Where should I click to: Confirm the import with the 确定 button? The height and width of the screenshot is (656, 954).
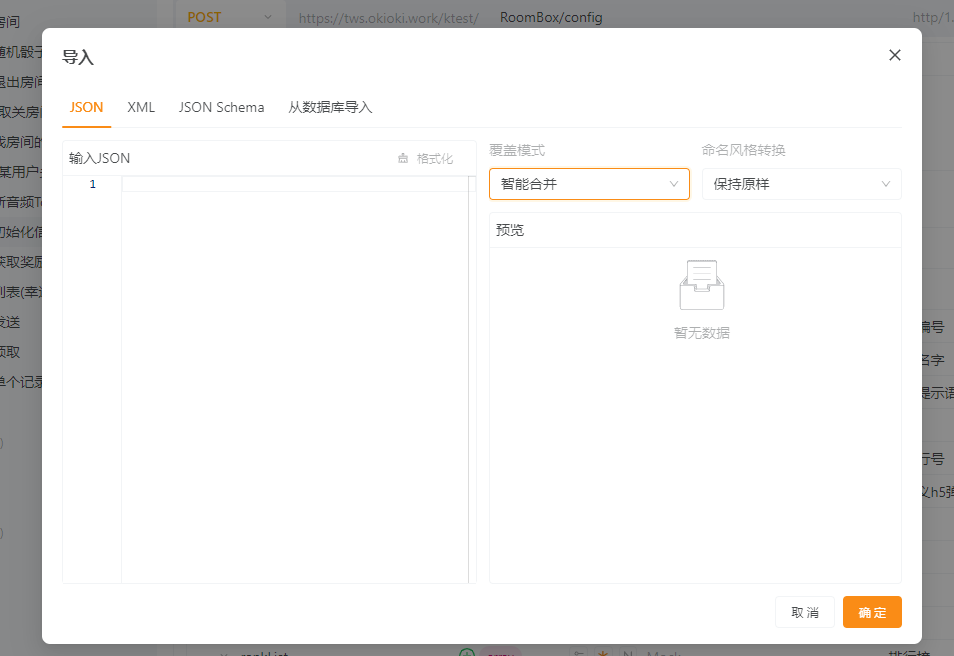click(871, 612)
